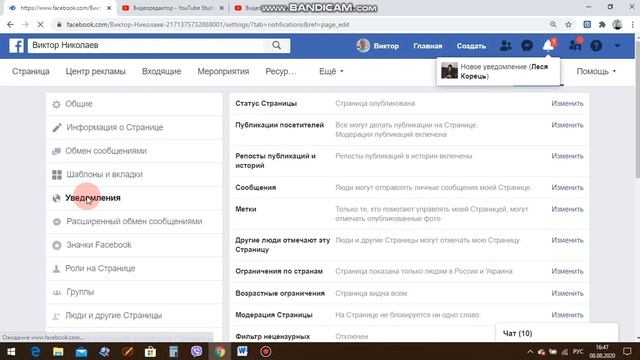Open Viber from the taskbar
The width and height of the screenshot is (640, 360).
(197, 351)
